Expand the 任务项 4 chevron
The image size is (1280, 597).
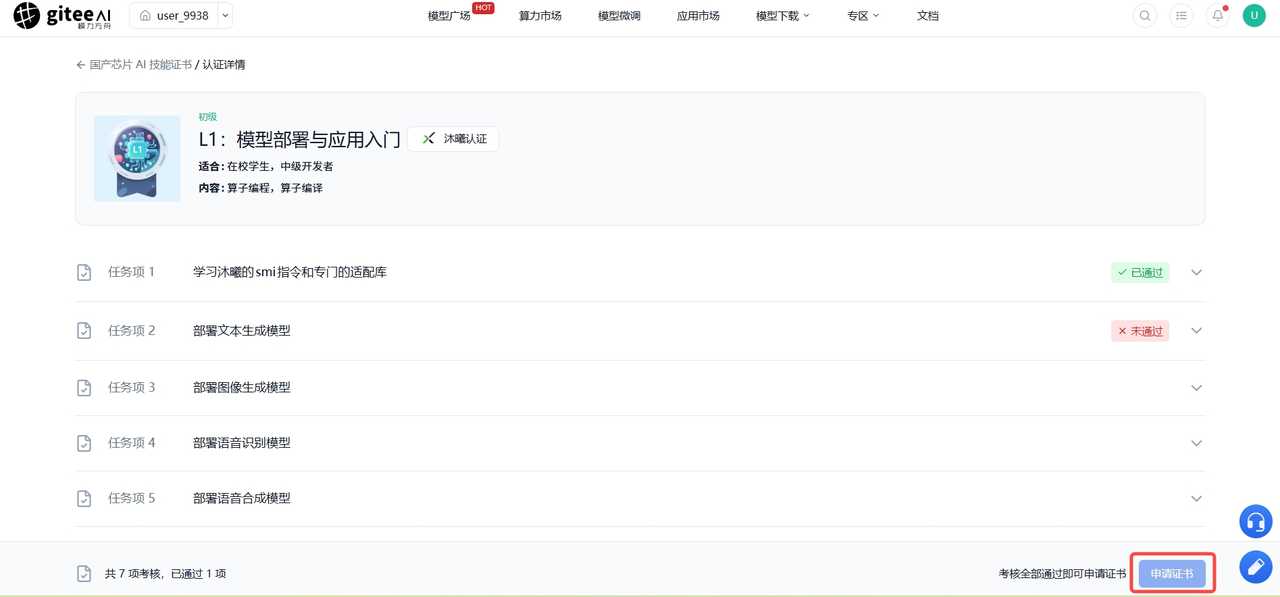(x=1196, y=443)
